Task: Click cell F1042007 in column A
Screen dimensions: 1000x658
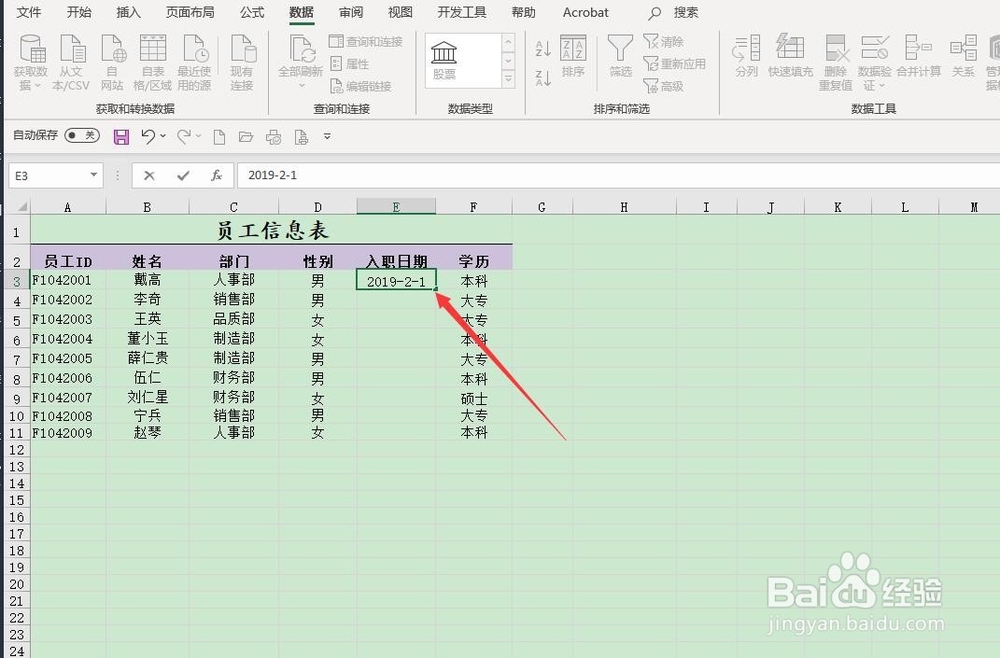Action: pos(68,397)
